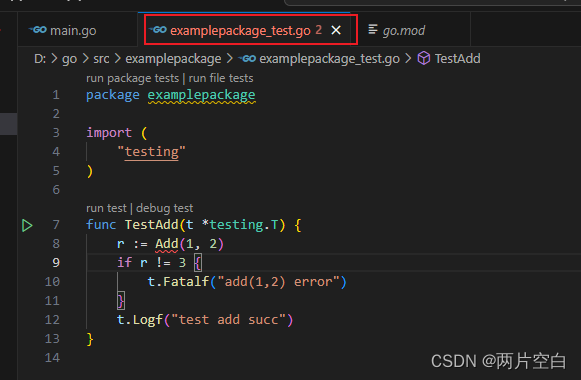The height and width of the screenshot is (380, 581).
Task: Click the Go icon on examplepackage_test.go tab
Action: pyautogui.click(x=158, y=30)
